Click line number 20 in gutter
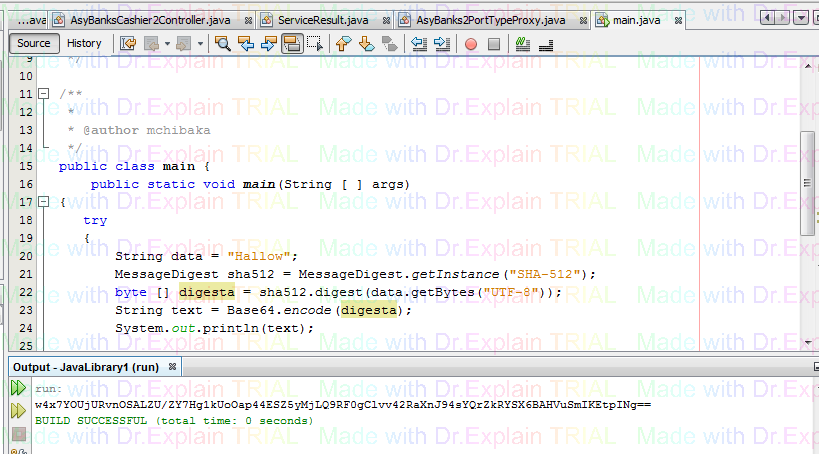This screenshot has width=819, height=454. click(26, 257)
